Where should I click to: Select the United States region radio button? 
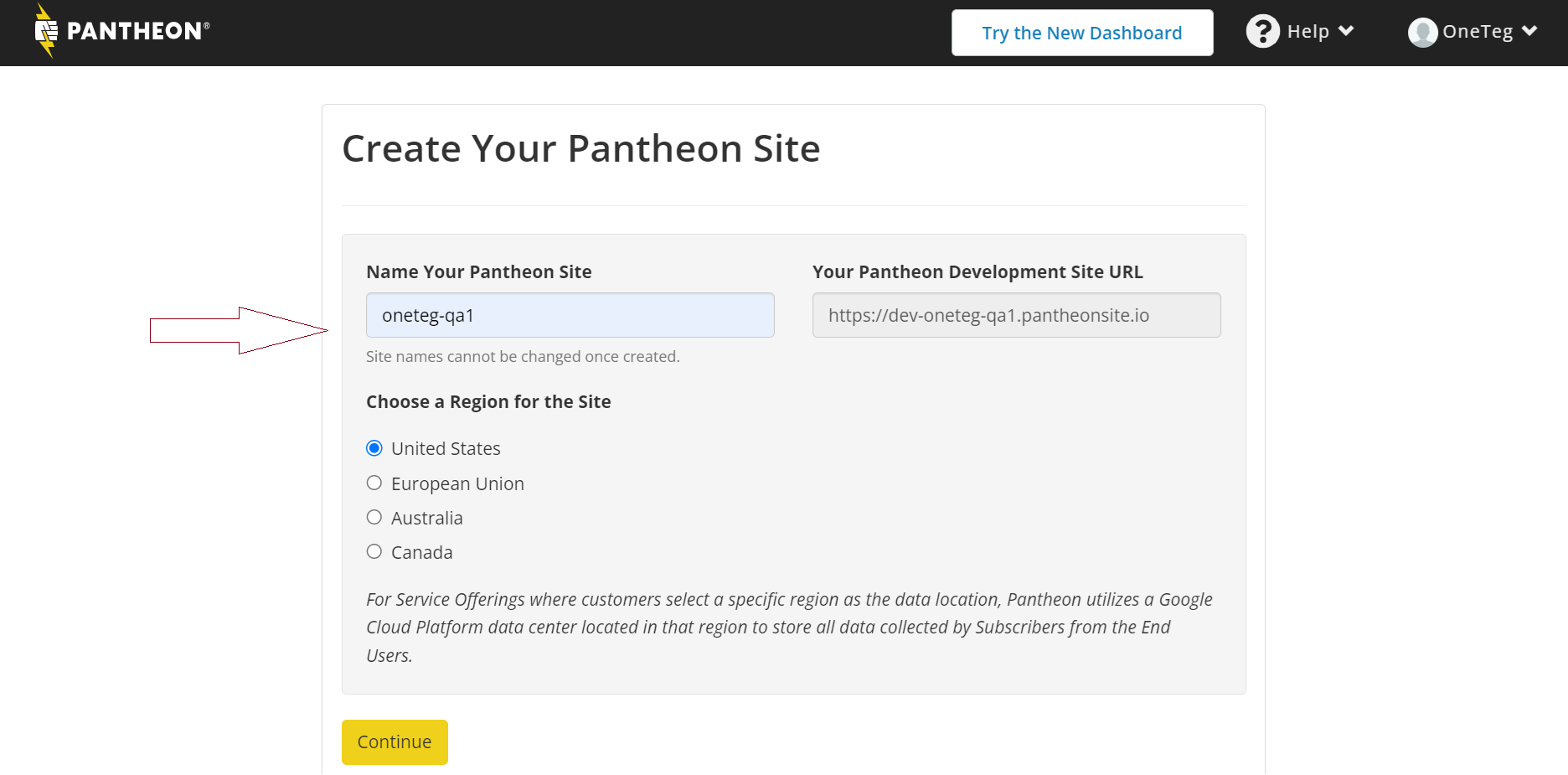click(x=374, y=448)
